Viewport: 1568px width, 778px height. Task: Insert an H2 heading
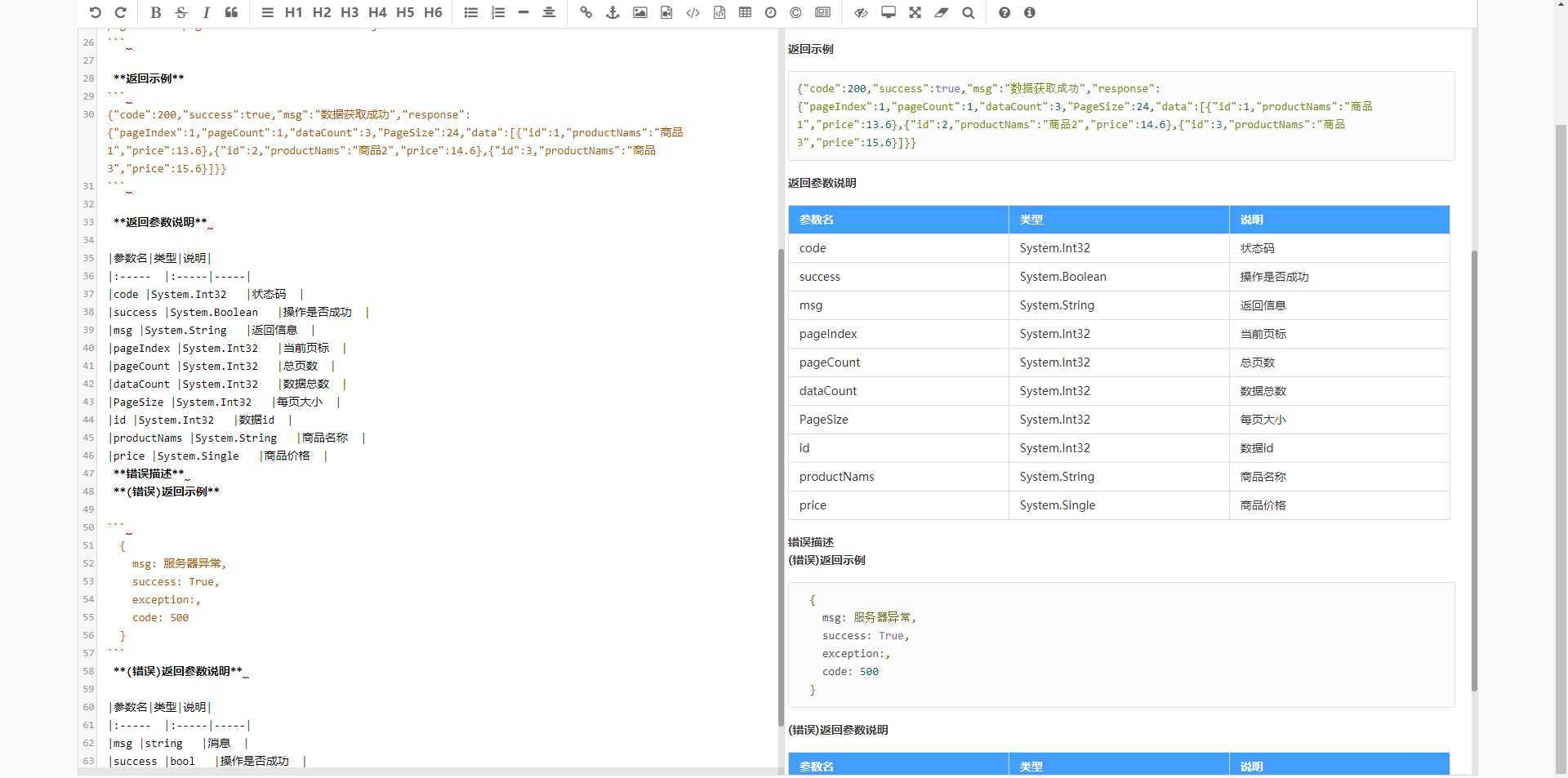tap(322, 12)
